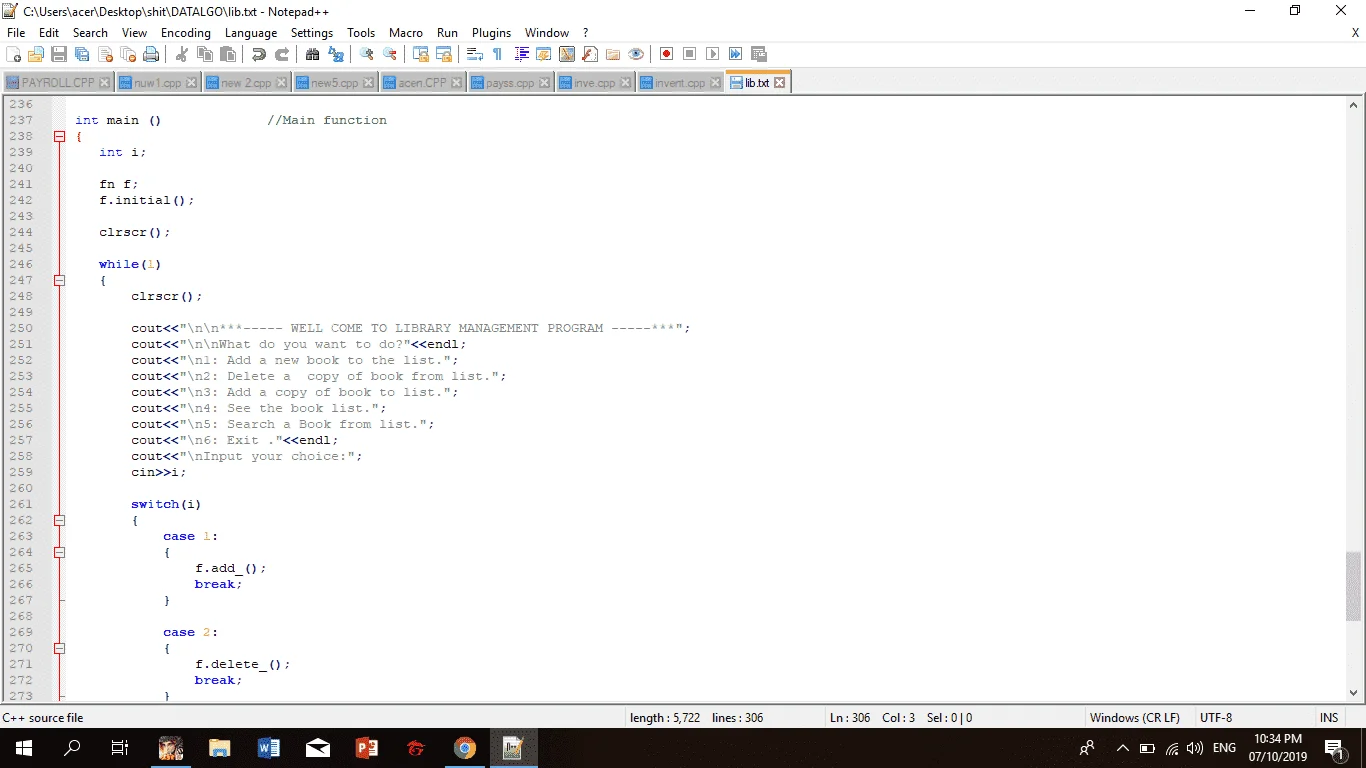
Task: Cut selection with the scissors icon
Action: click(181, 54)
